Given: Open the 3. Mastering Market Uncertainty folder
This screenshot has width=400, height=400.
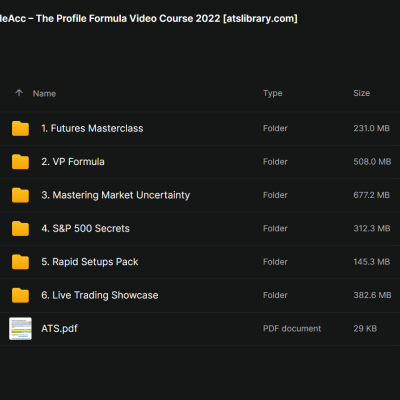Looking at the screenshot, I should tap(116, 195).
